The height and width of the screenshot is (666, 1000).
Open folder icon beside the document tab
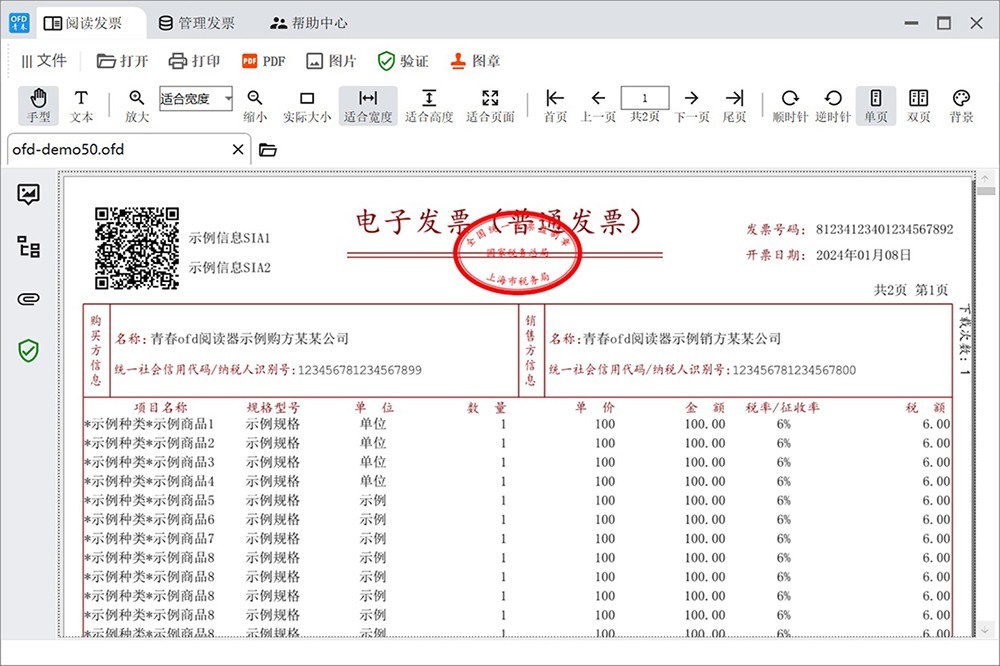point(267,150)
